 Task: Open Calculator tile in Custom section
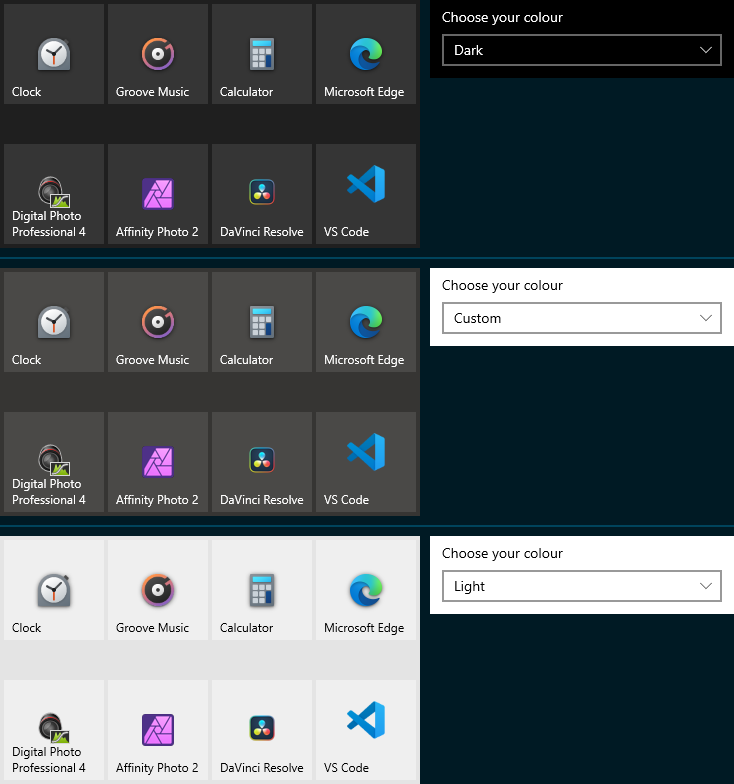[262, 322]
